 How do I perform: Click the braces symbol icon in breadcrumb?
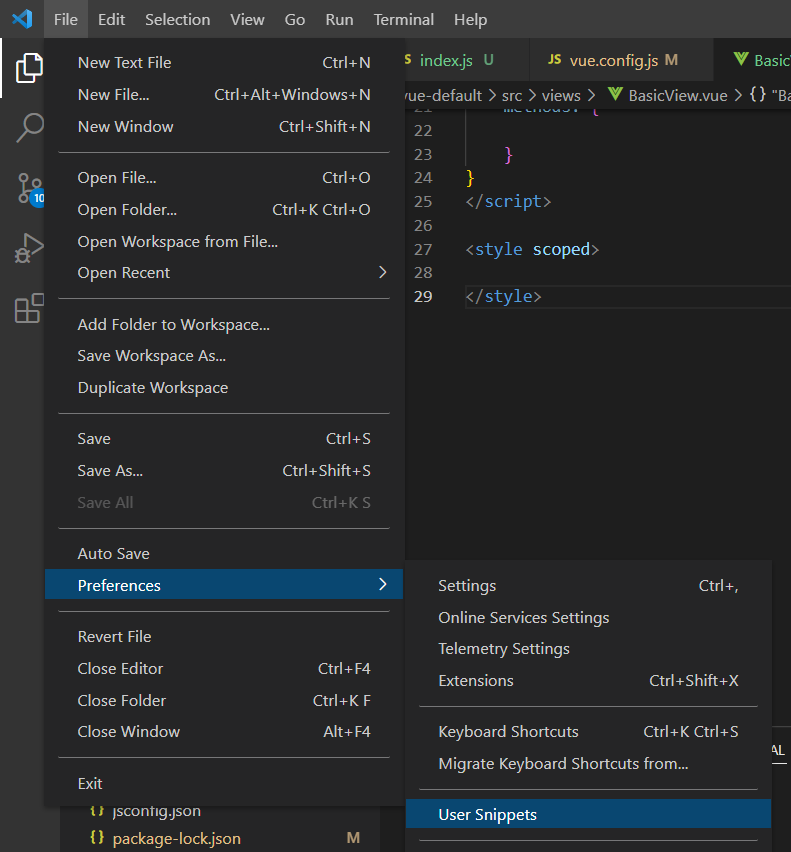(758, 95)
